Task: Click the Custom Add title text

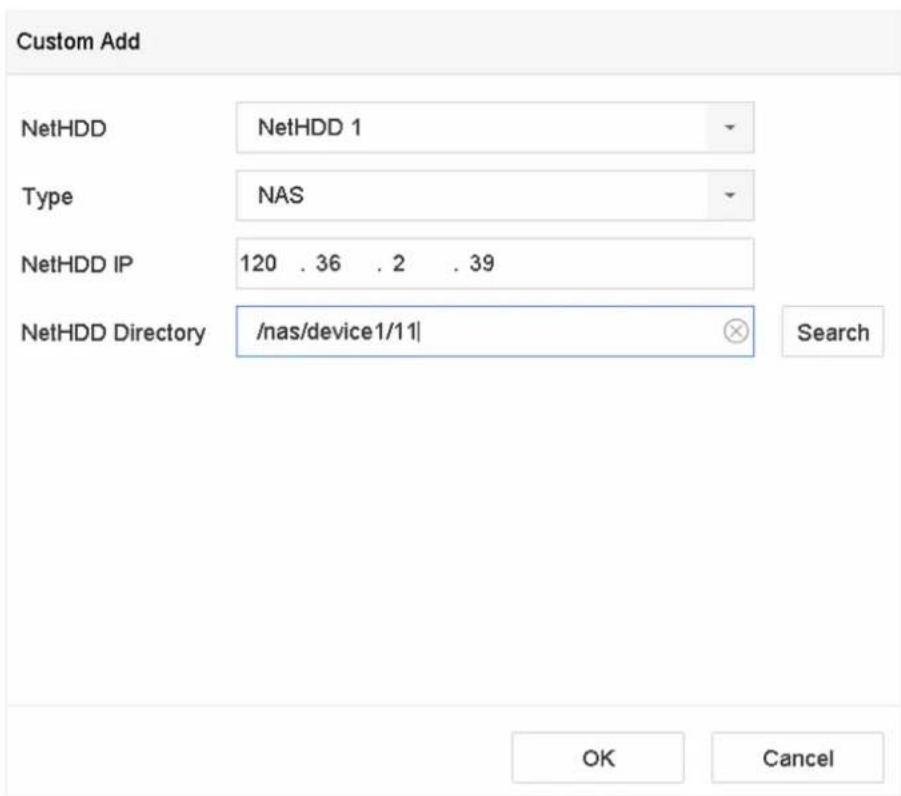Action: coord(78,41)
